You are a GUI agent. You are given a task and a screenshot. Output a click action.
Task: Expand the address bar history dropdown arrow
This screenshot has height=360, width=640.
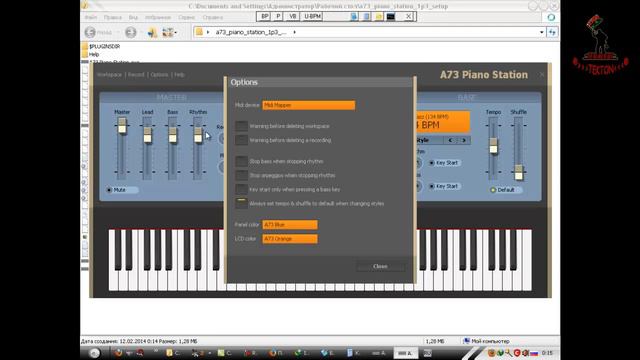pyautogui.click(x=541, y=32)
